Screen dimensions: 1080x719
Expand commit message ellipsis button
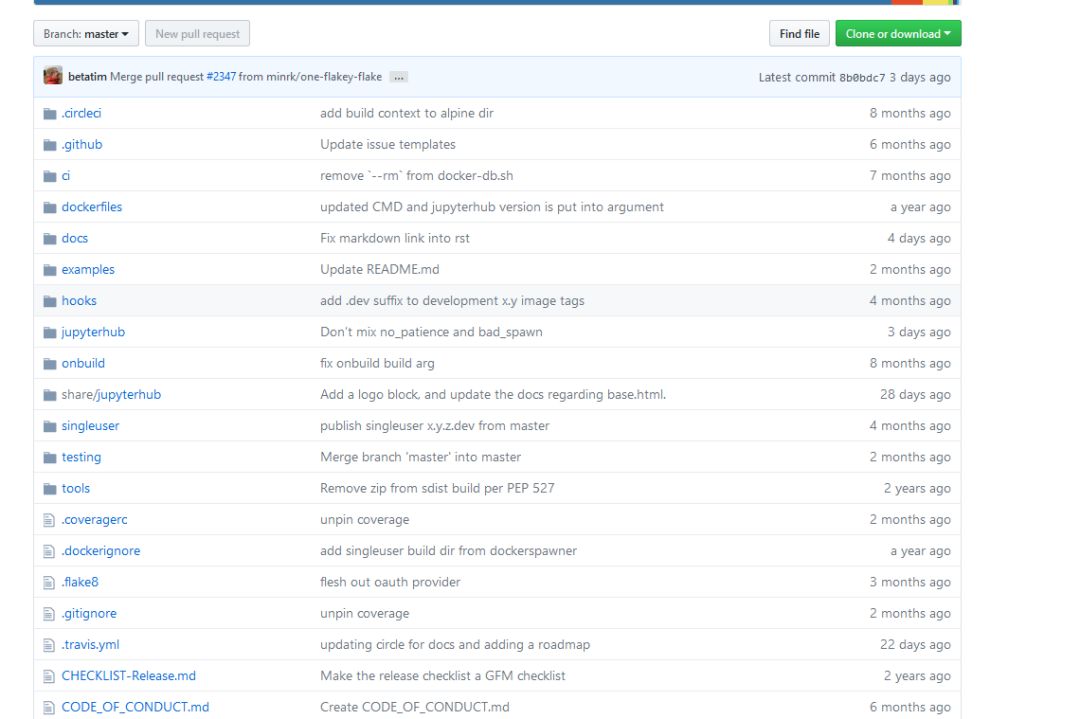pos(399,77)
